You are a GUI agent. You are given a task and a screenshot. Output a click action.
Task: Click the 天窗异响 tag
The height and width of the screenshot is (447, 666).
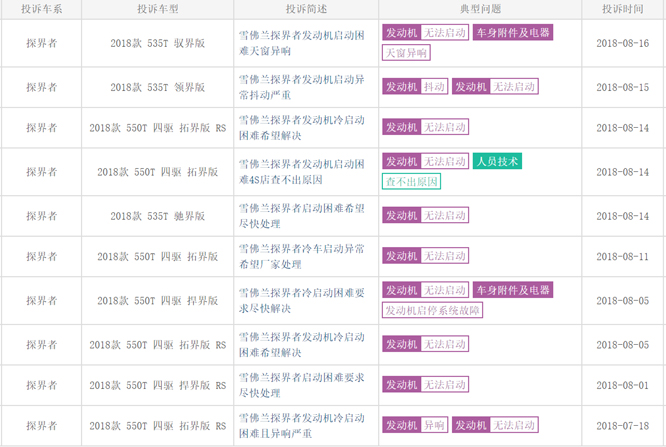coord(406,53)
